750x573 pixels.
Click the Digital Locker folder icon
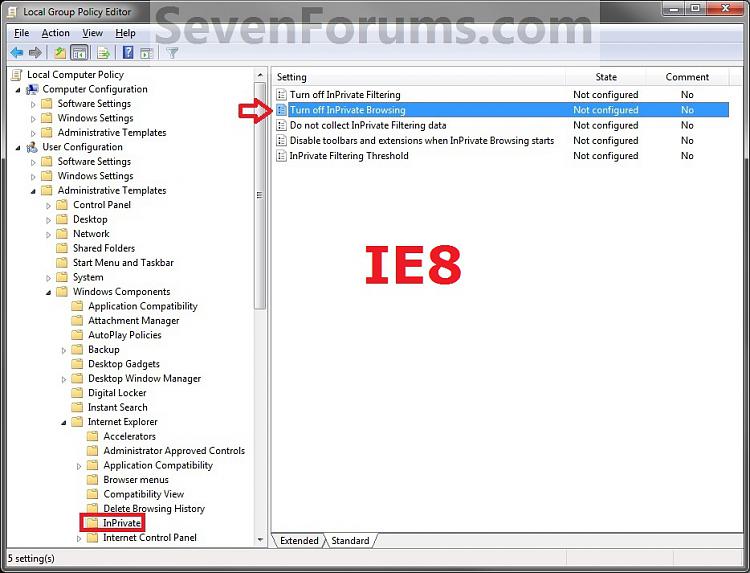[77, 393]
